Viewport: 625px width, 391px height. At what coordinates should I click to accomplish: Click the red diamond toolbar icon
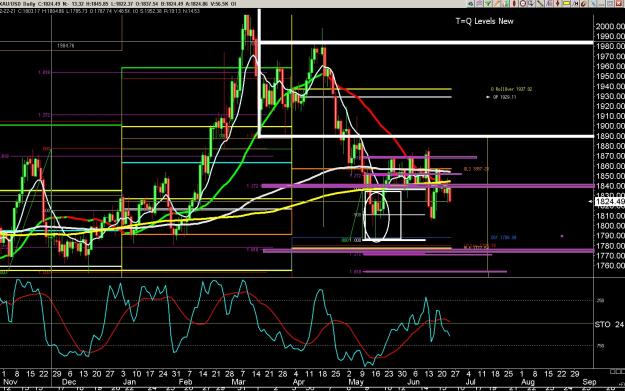pyautogui.click(x=557, y=4)
